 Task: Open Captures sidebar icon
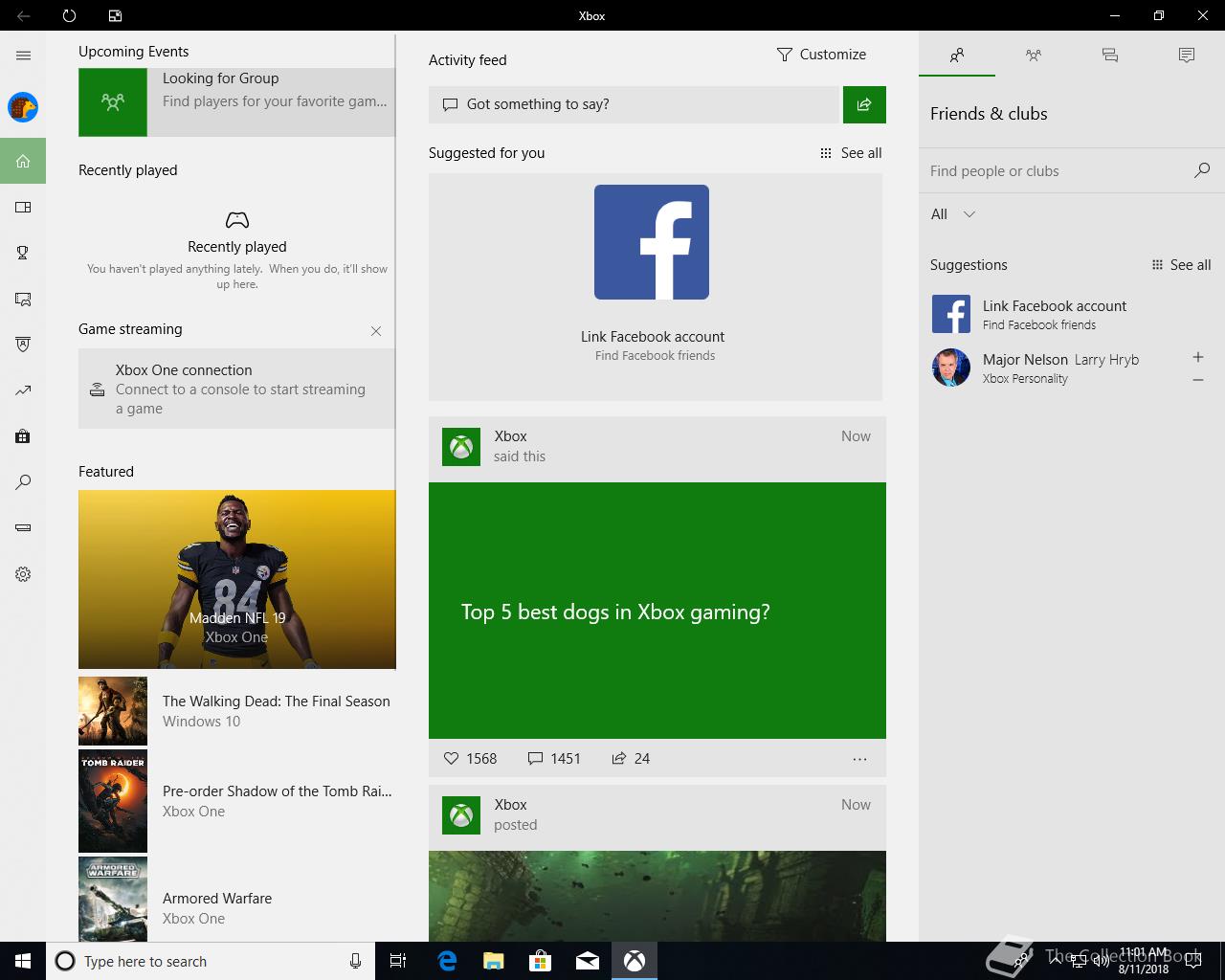point(23,299)
